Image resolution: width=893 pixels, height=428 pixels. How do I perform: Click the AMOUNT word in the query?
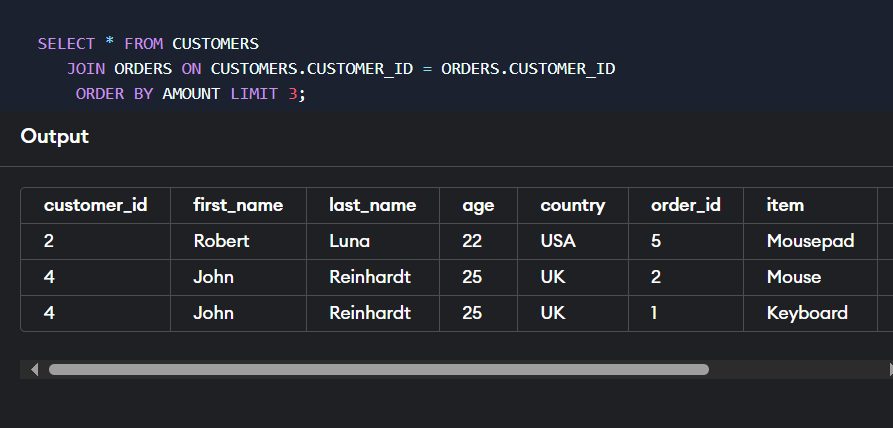(191, 94)
